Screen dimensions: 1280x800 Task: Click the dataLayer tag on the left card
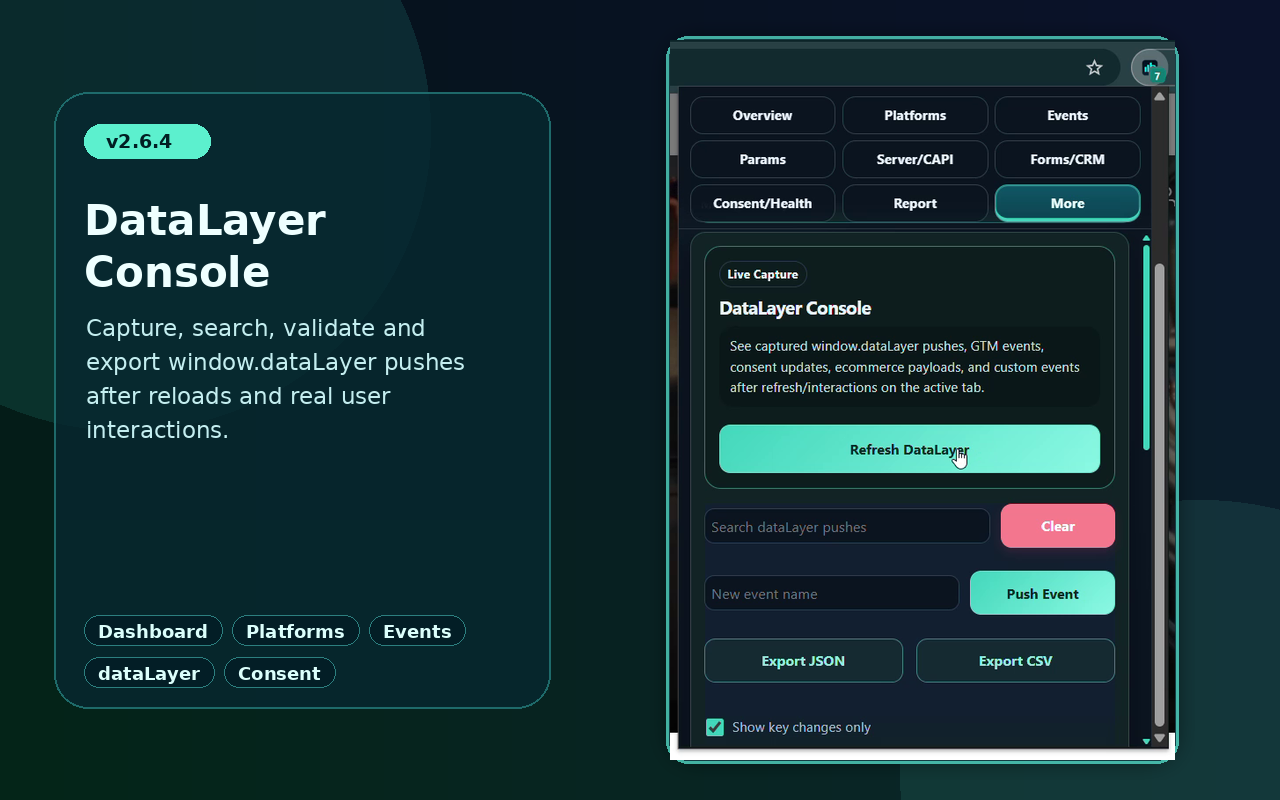149,673
